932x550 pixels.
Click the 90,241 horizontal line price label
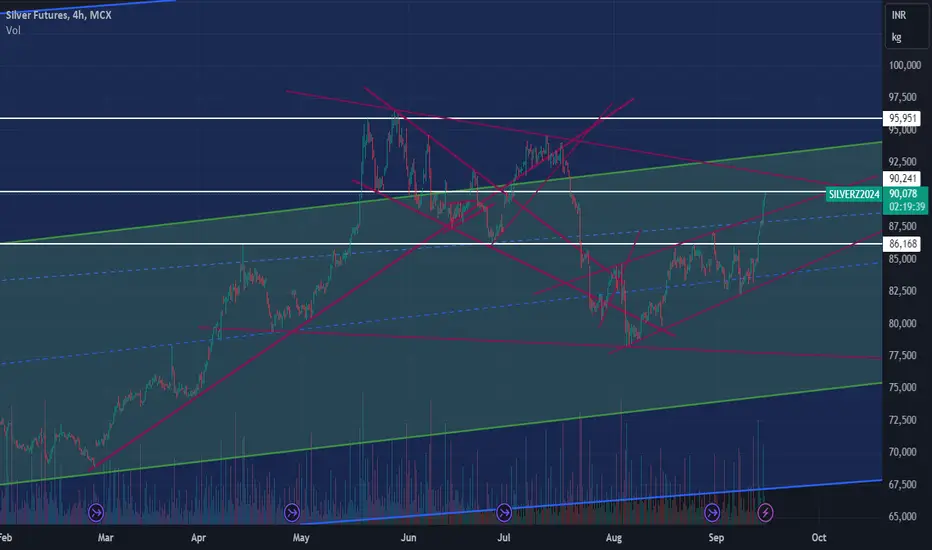903,178
